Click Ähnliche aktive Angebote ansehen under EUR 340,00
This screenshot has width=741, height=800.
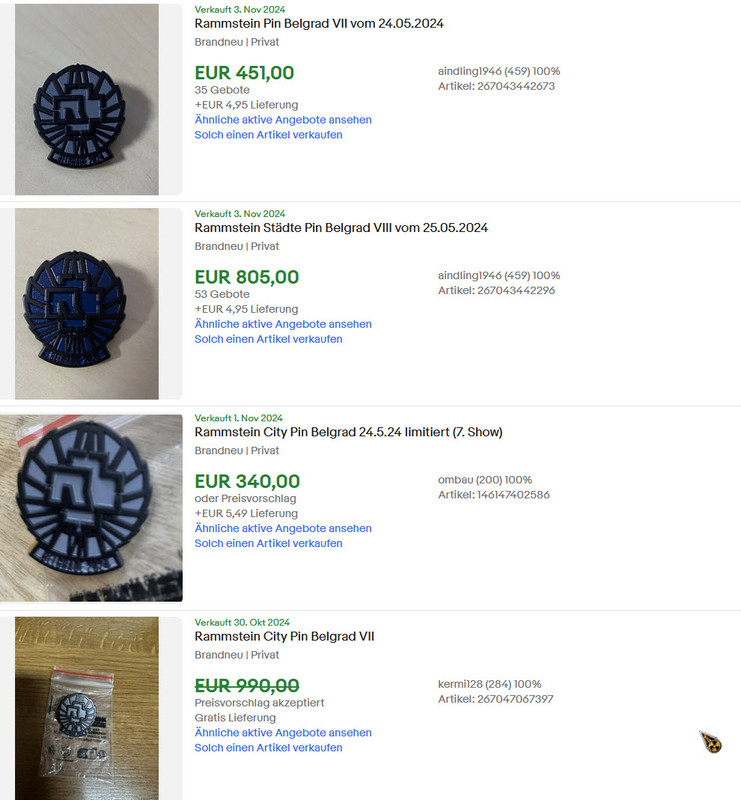283,528
